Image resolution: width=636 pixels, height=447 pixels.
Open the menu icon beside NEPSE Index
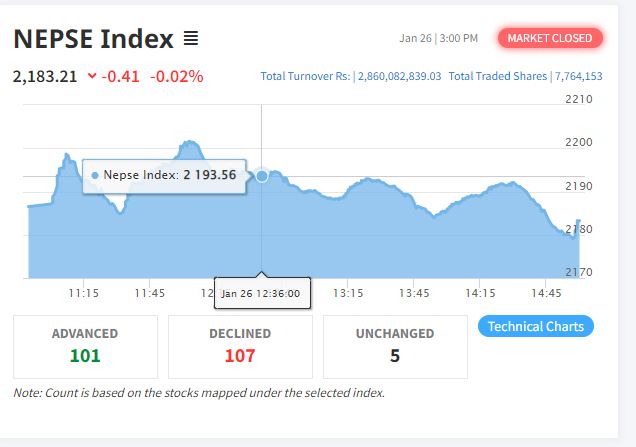[192, 39]
